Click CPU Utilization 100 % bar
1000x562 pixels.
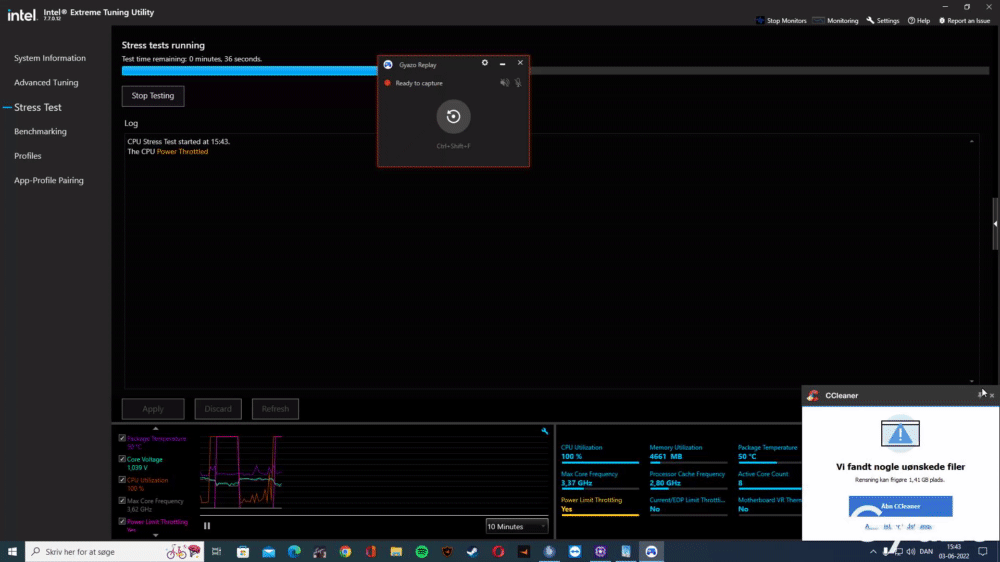599,462
